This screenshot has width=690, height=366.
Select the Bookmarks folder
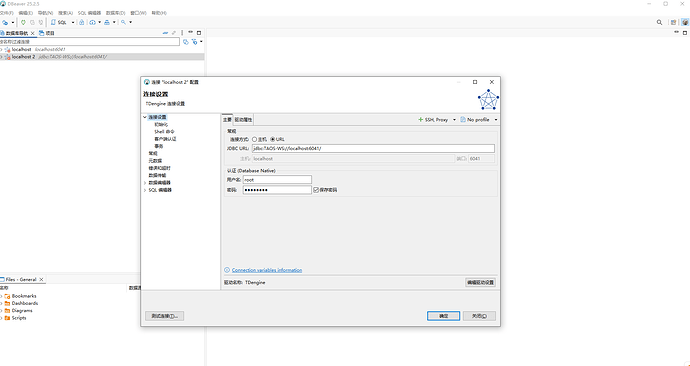pos(24,296)
